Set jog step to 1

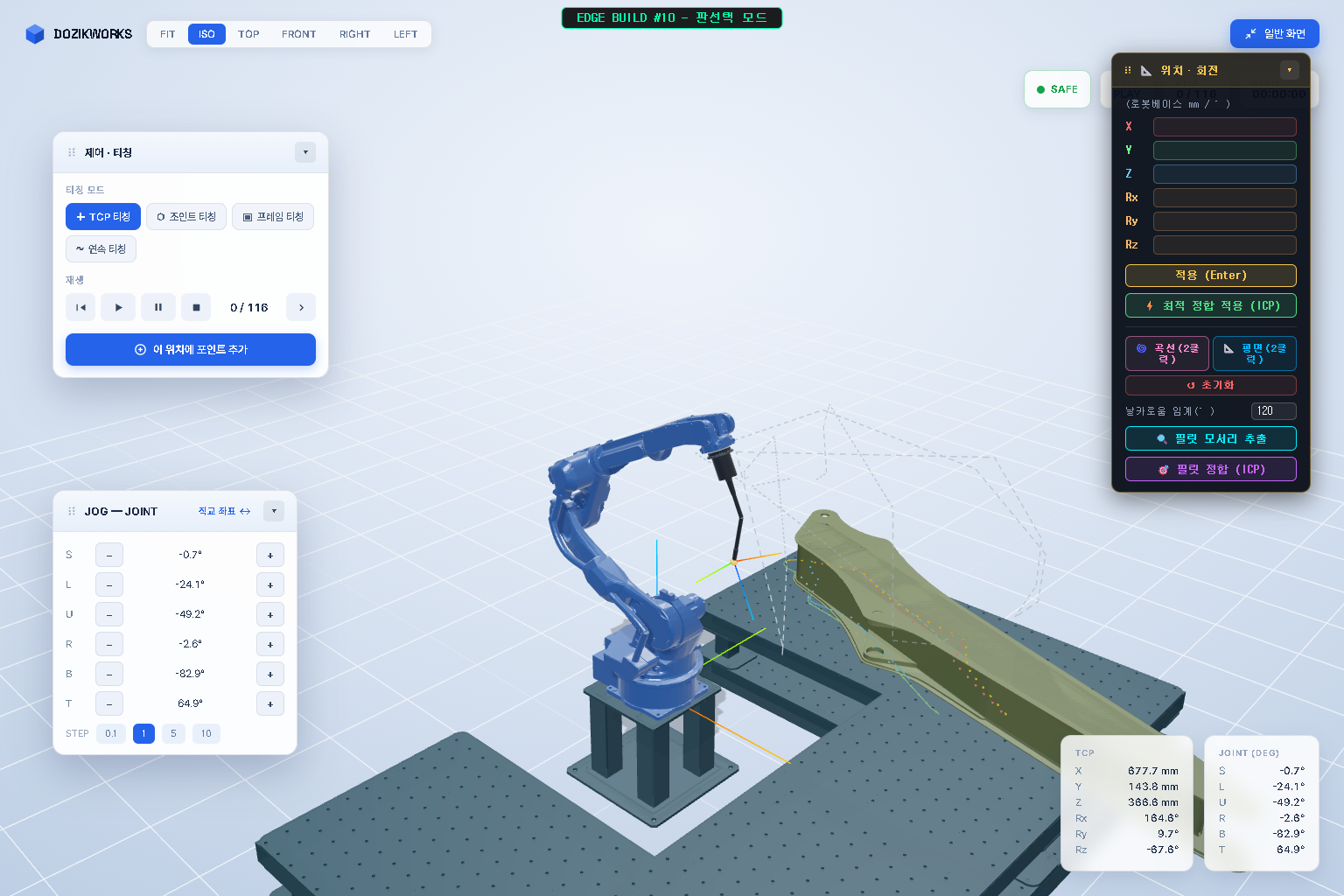coord(143,733)
